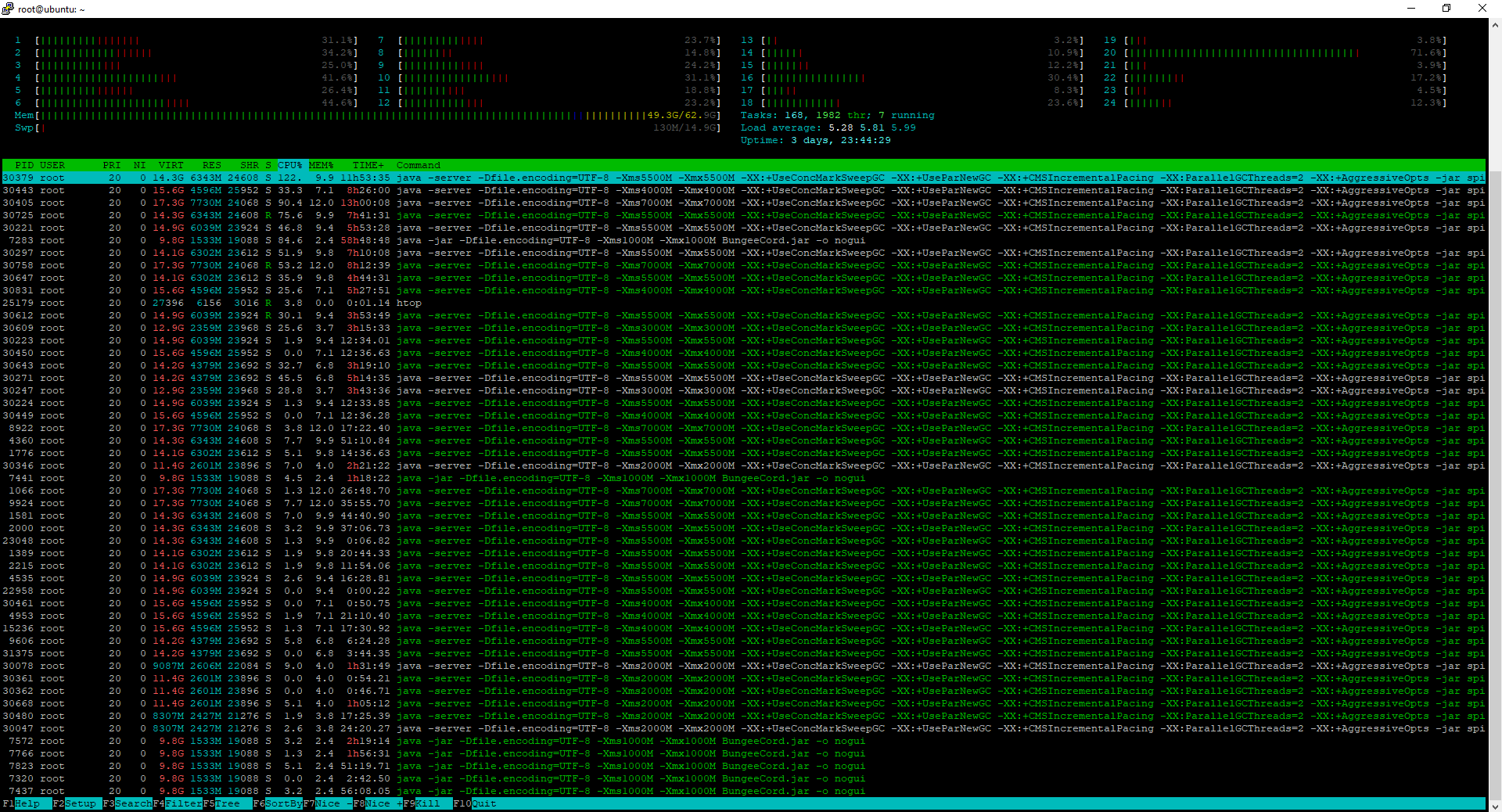This screenshot has width=1502, height=812.
Task: Click the PuTTY icon in the title bar
Action: point(8,9)
